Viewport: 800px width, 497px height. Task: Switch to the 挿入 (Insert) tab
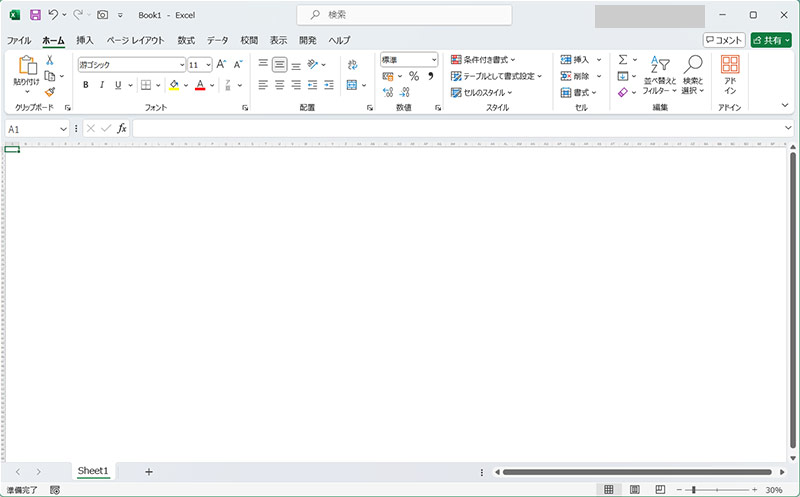pyautogui.click(x=85, y=40)
